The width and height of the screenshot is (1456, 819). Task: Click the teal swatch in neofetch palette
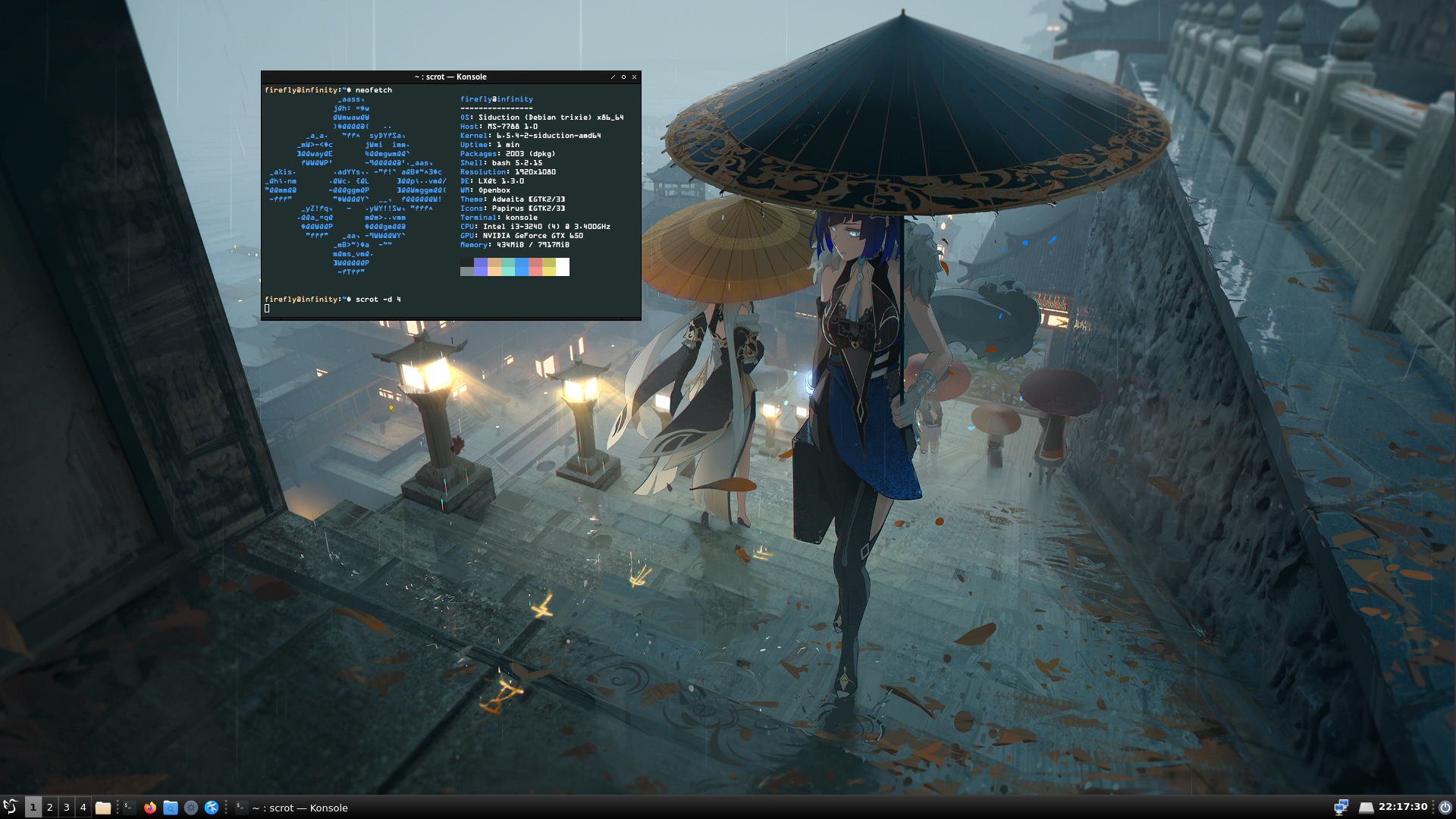(508, 267)
